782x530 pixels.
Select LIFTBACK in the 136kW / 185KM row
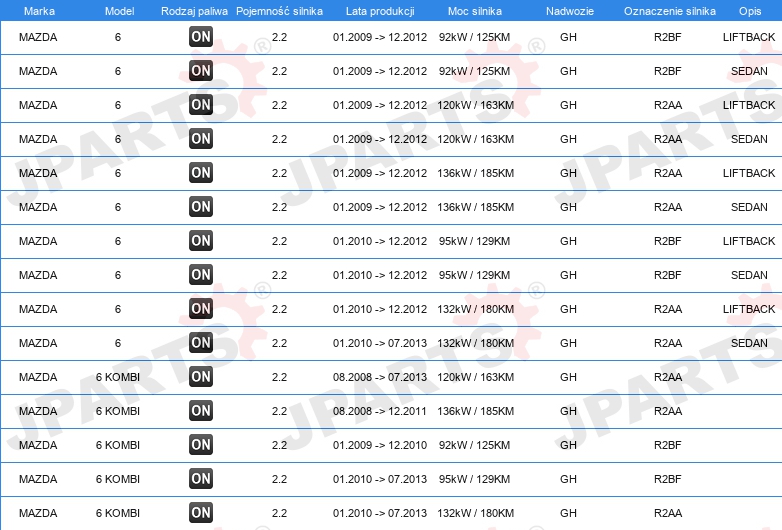point(749,173)
